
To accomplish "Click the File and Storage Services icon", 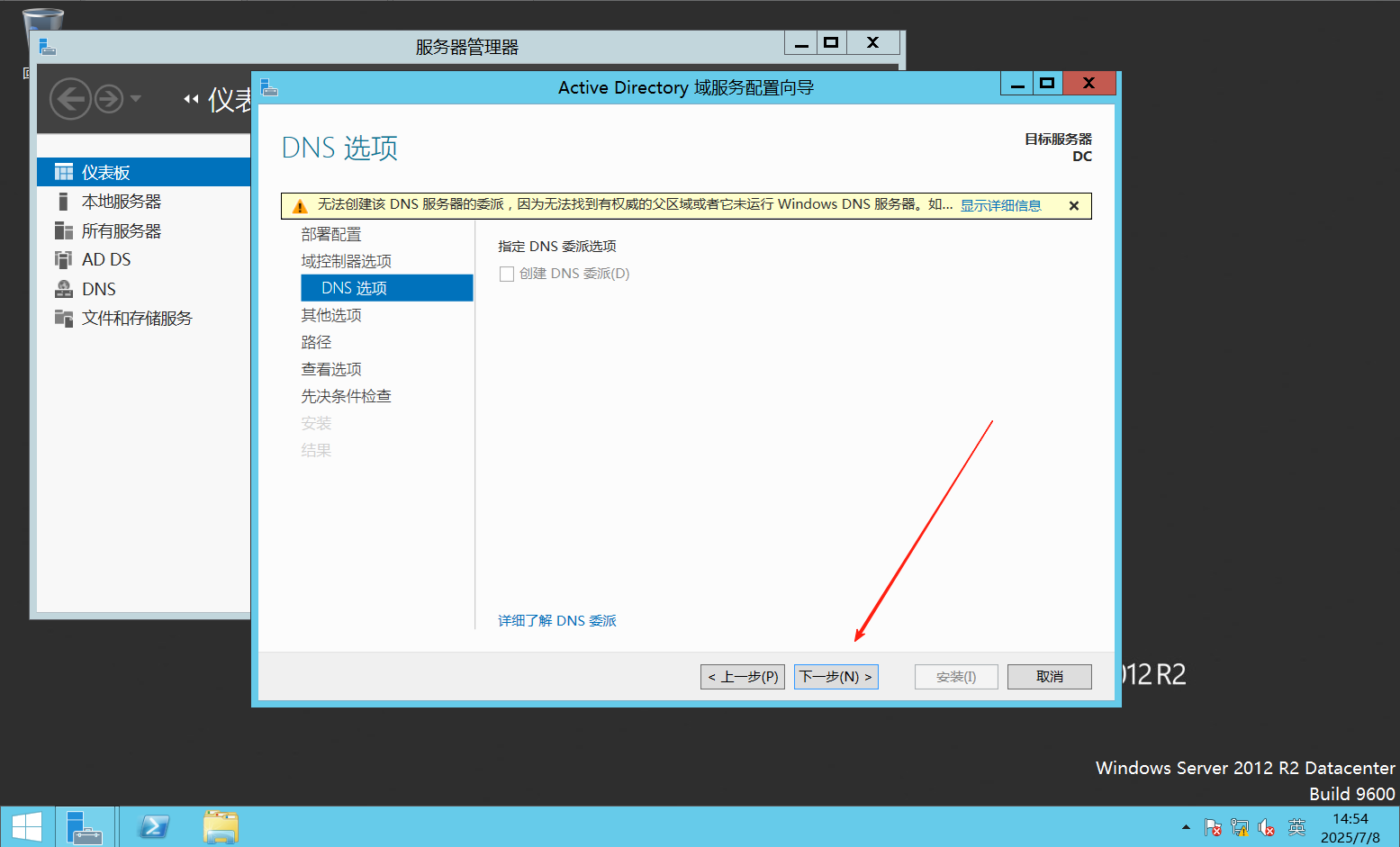I will (64, 318).
